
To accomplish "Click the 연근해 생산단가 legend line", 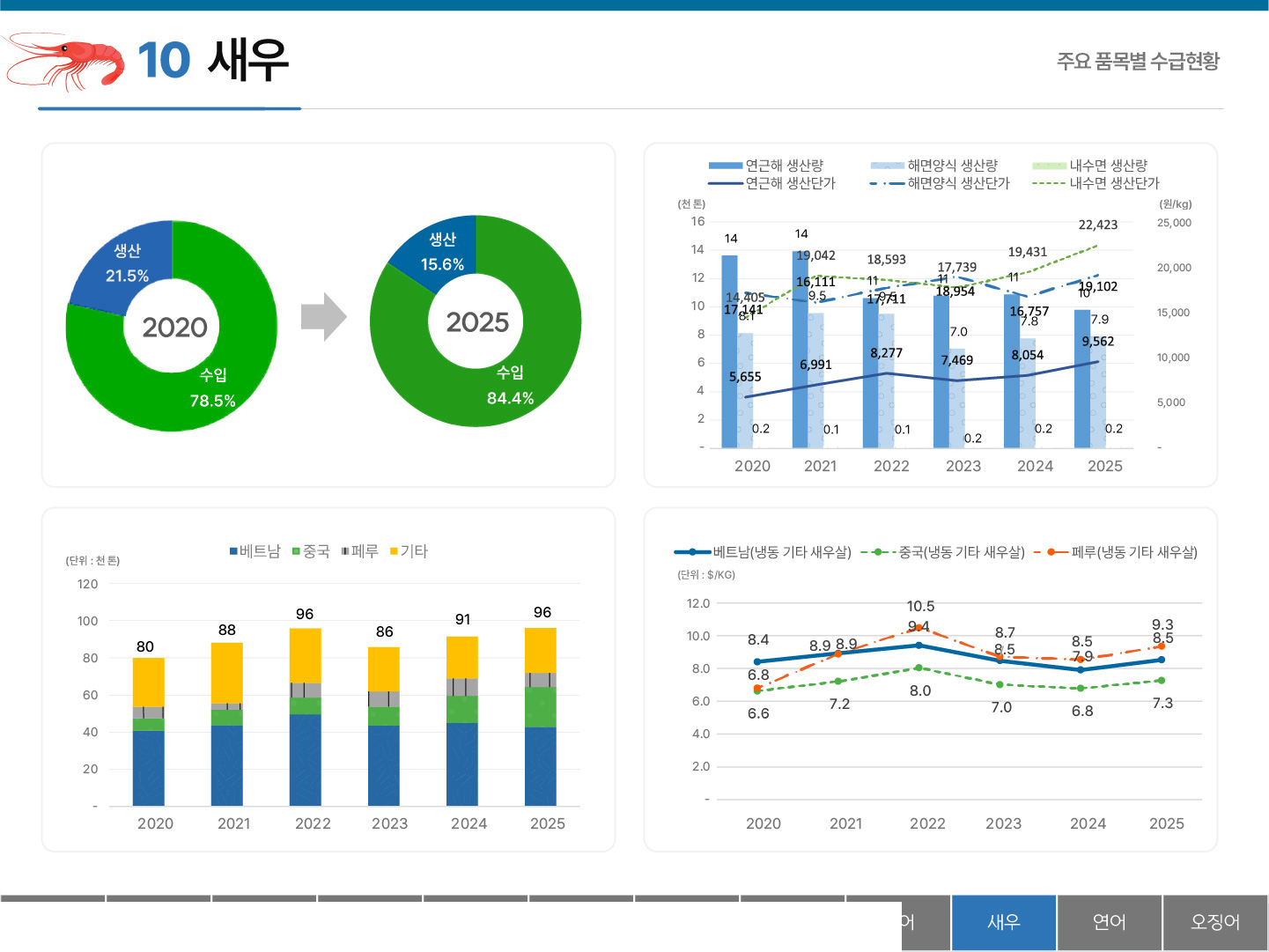I will tap(726, 183).
